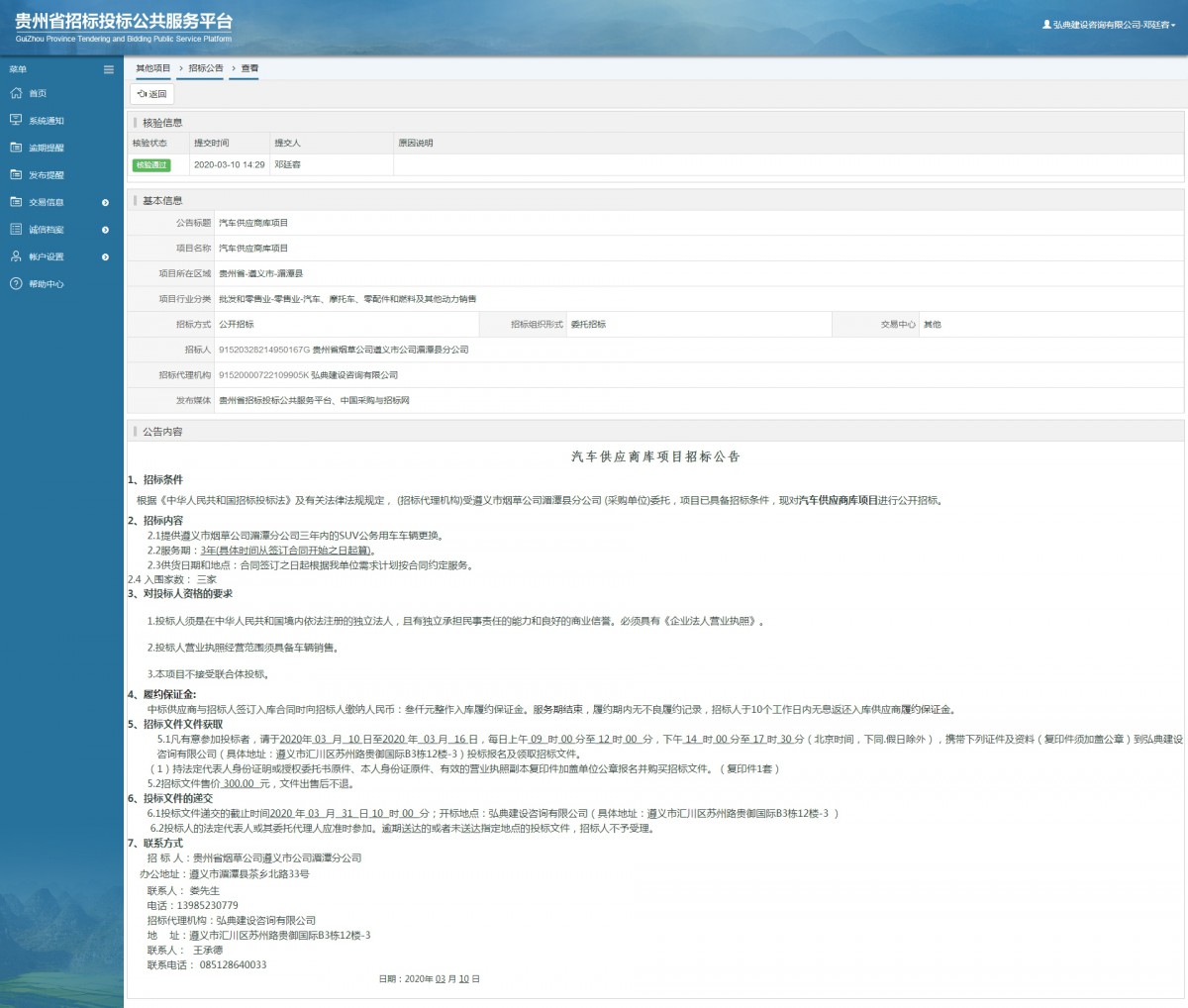This screenshot has height=1008, width=1188.
Task: Toggle the sidebar hamburger menu icon
Action: click(x=109, y=69)
